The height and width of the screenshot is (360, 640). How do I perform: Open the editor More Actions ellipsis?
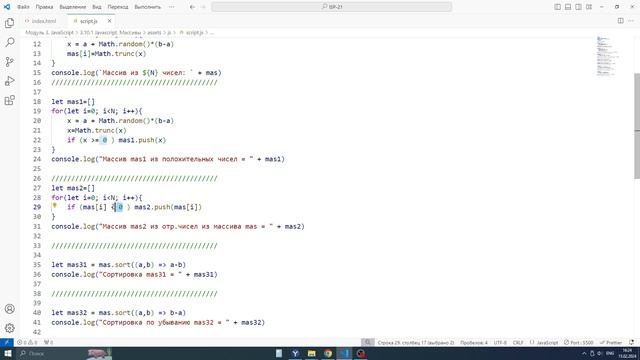(632, 21)
